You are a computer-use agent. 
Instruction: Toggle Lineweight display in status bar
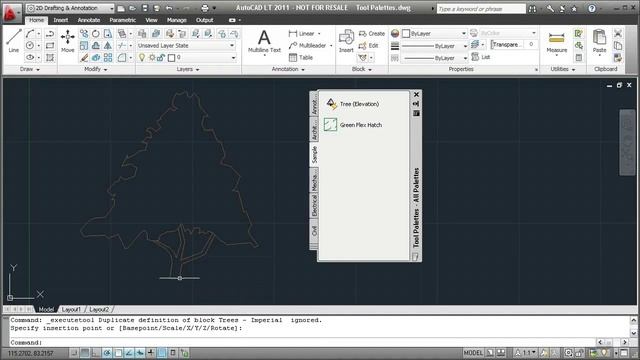click(151, 353)
